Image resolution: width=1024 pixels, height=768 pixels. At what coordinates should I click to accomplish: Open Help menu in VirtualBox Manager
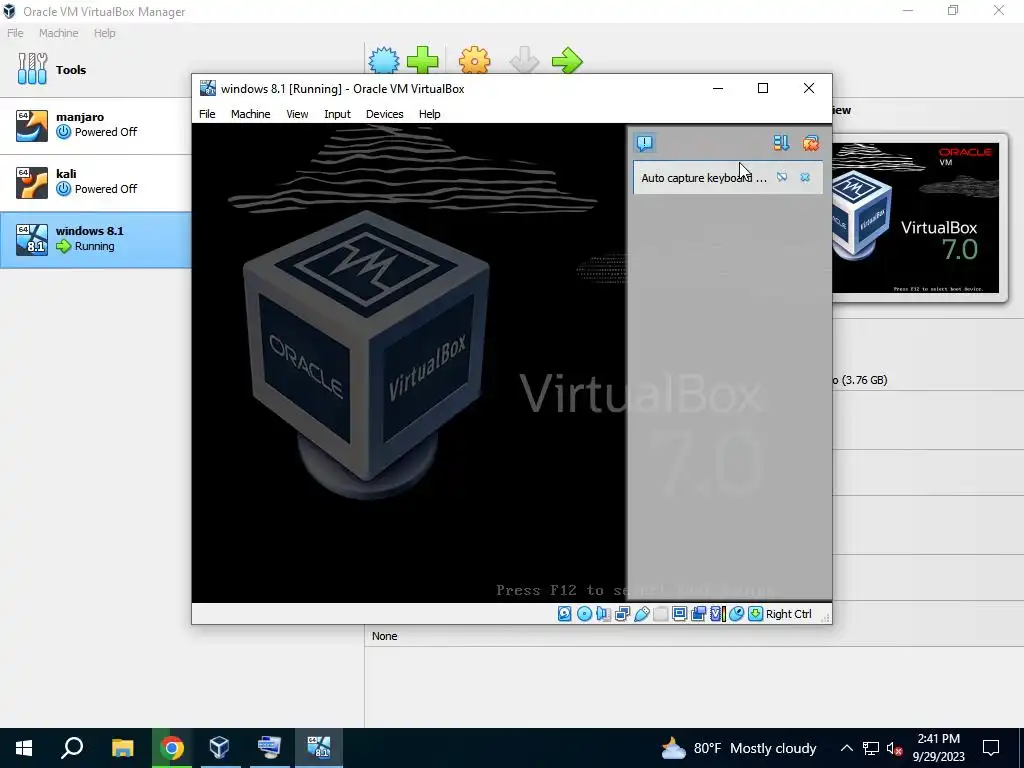coord(104,33)
